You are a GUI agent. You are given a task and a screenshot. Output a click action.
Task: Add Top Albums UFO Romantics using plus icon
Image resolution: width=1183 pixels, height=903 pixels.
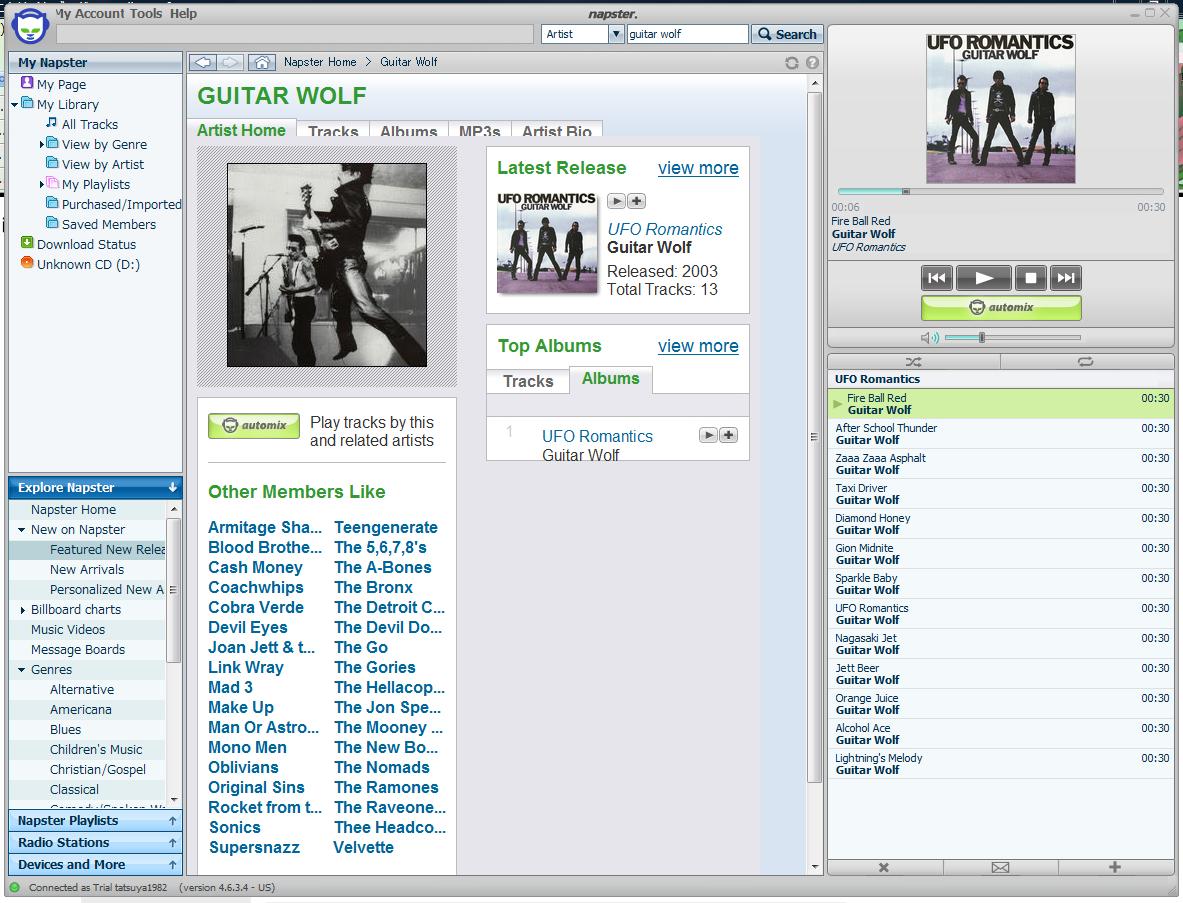(728, 435)
